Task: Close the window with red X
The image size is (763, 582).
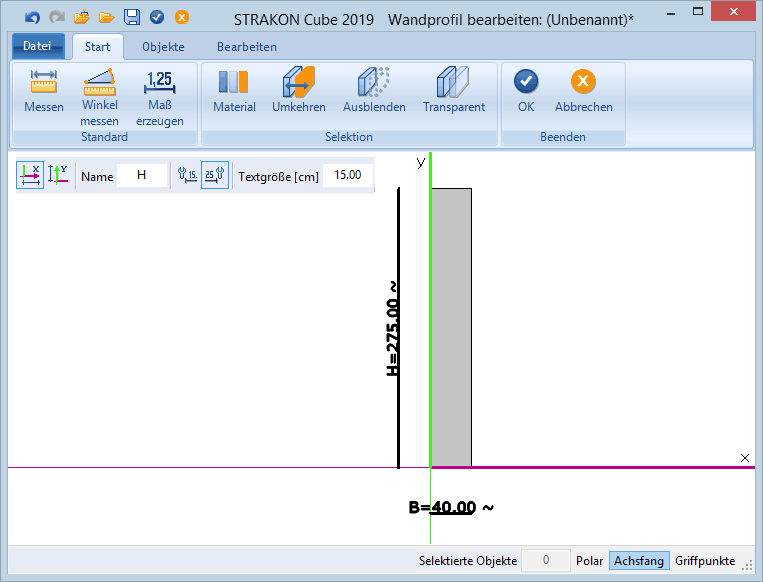Action: pyautogui.click(x=733, y=11)
